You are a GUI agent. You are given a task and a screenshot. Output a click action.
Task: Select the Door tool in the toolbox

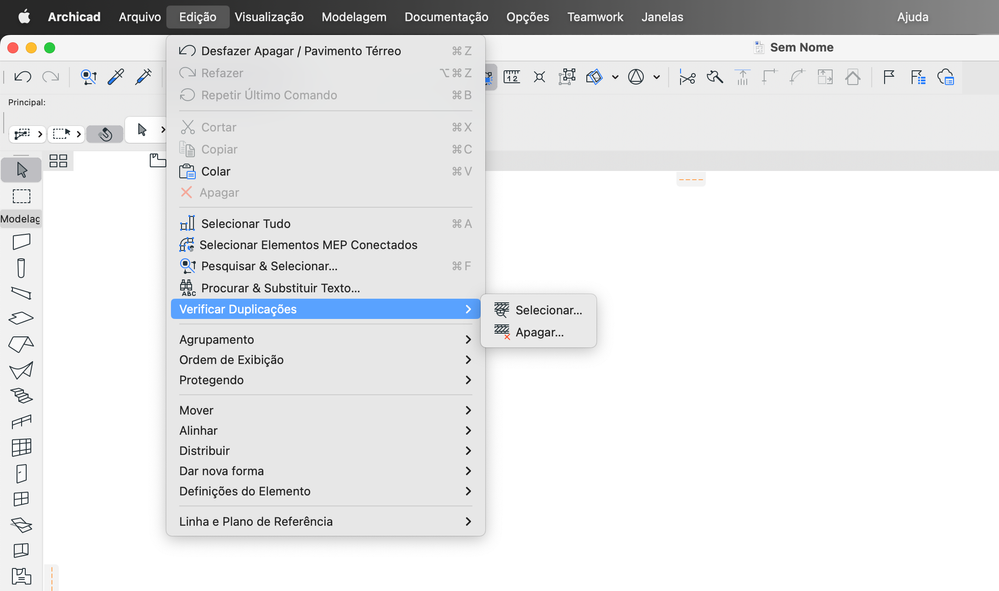(x=21, y=474)
